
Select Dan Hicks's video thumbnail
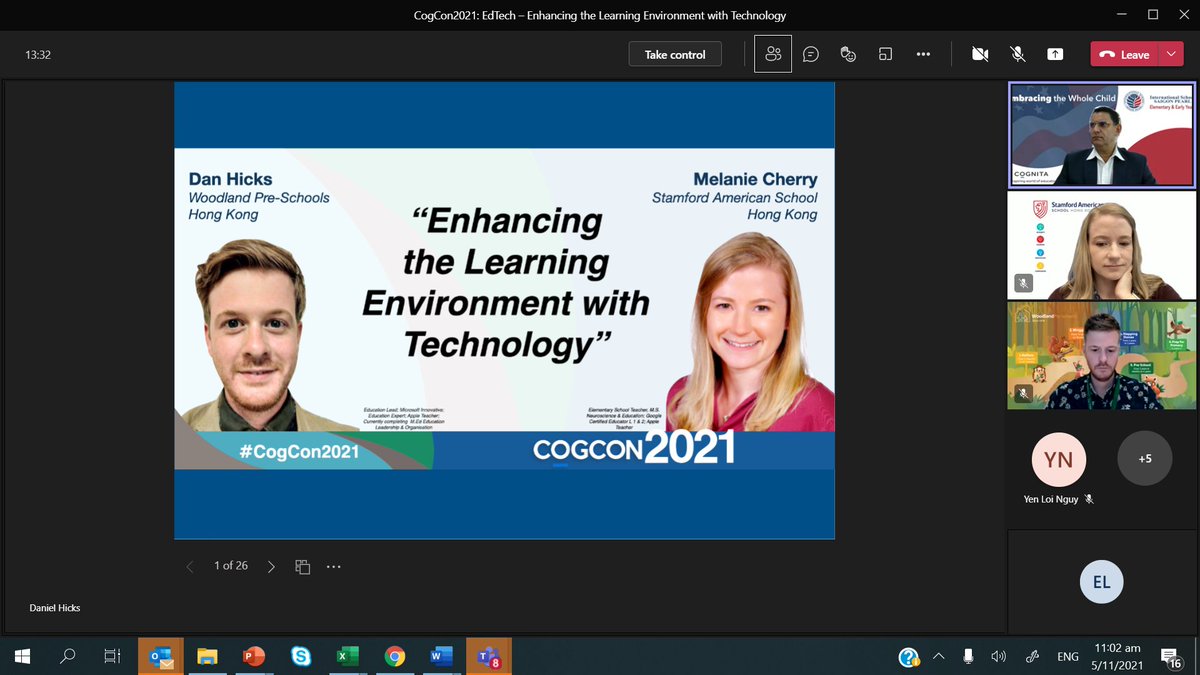[1100, 355]
